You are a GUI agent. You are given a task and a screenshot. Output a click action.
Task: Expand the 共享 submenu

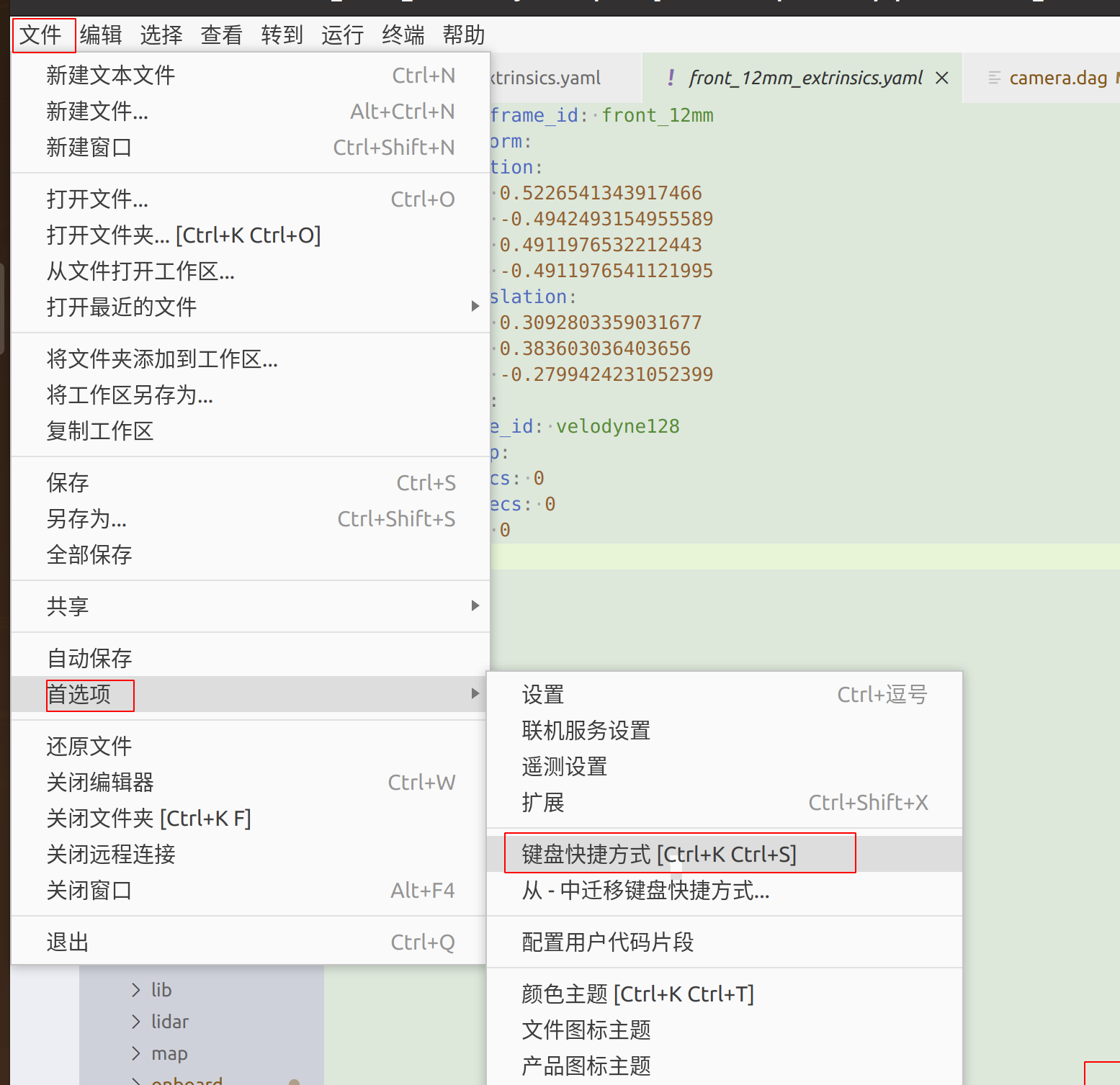click(251, 606)
